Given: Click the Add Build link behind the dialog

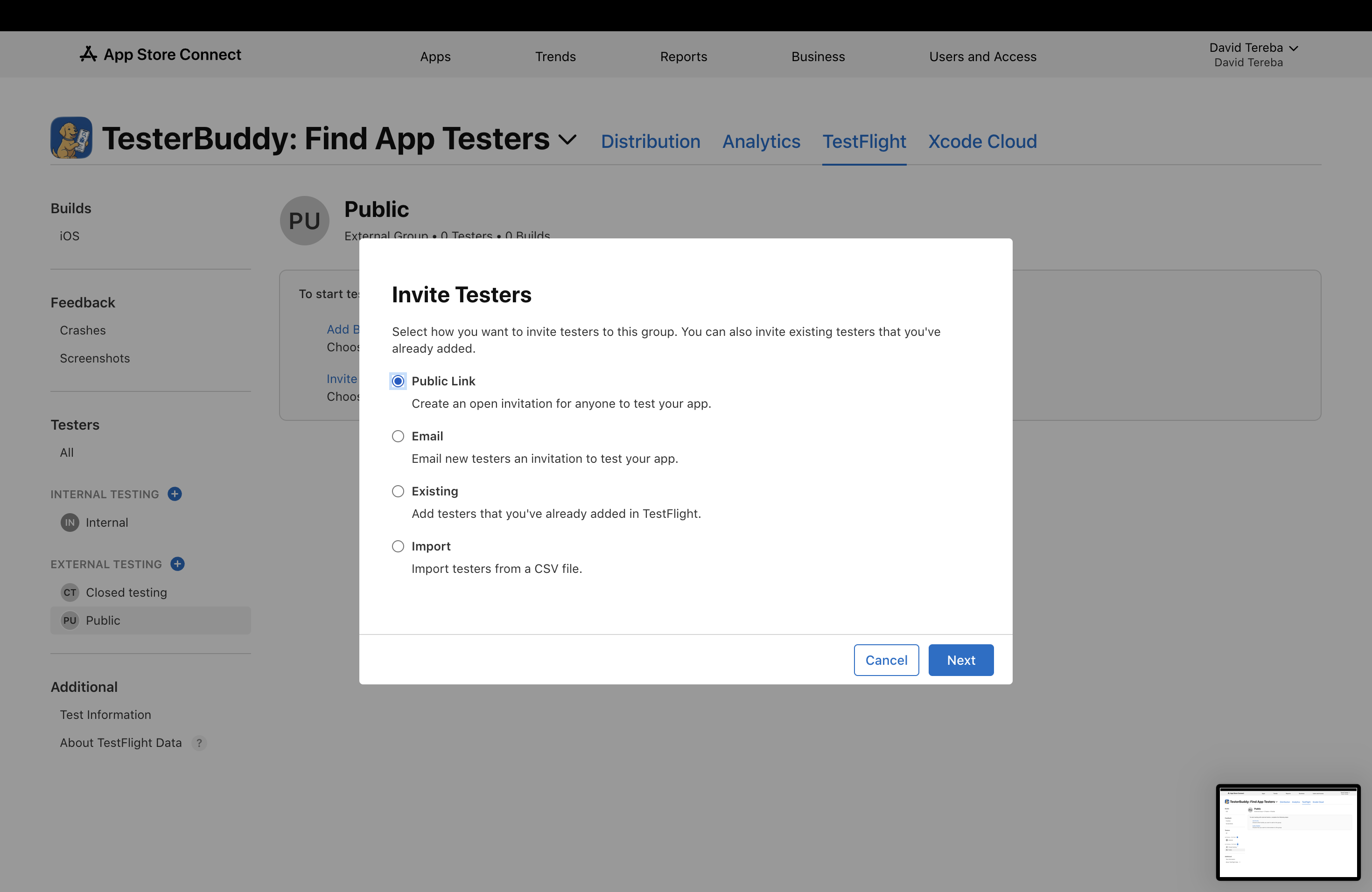Looking at the screenshot, I should 343,329.
